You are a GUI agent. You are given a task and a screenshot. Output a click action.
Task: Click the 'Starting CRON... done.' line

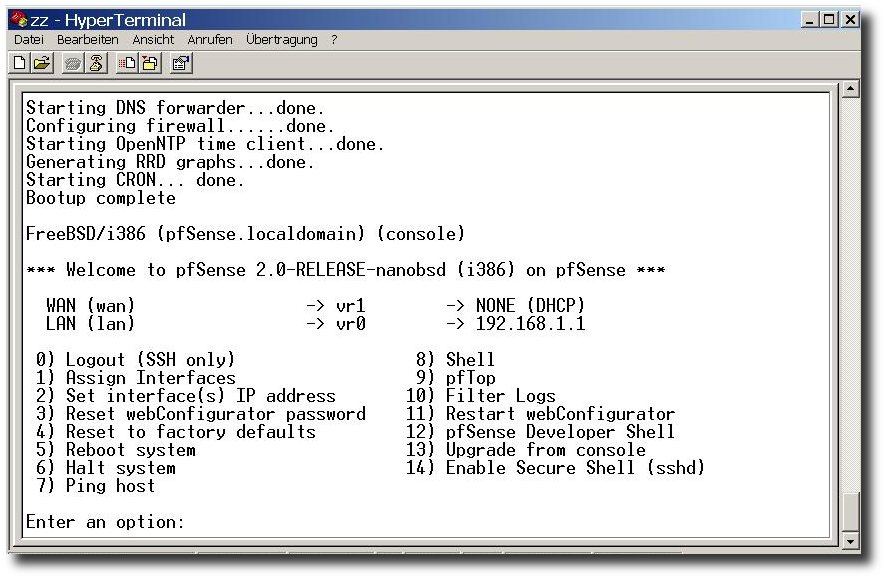click(135, 180)
